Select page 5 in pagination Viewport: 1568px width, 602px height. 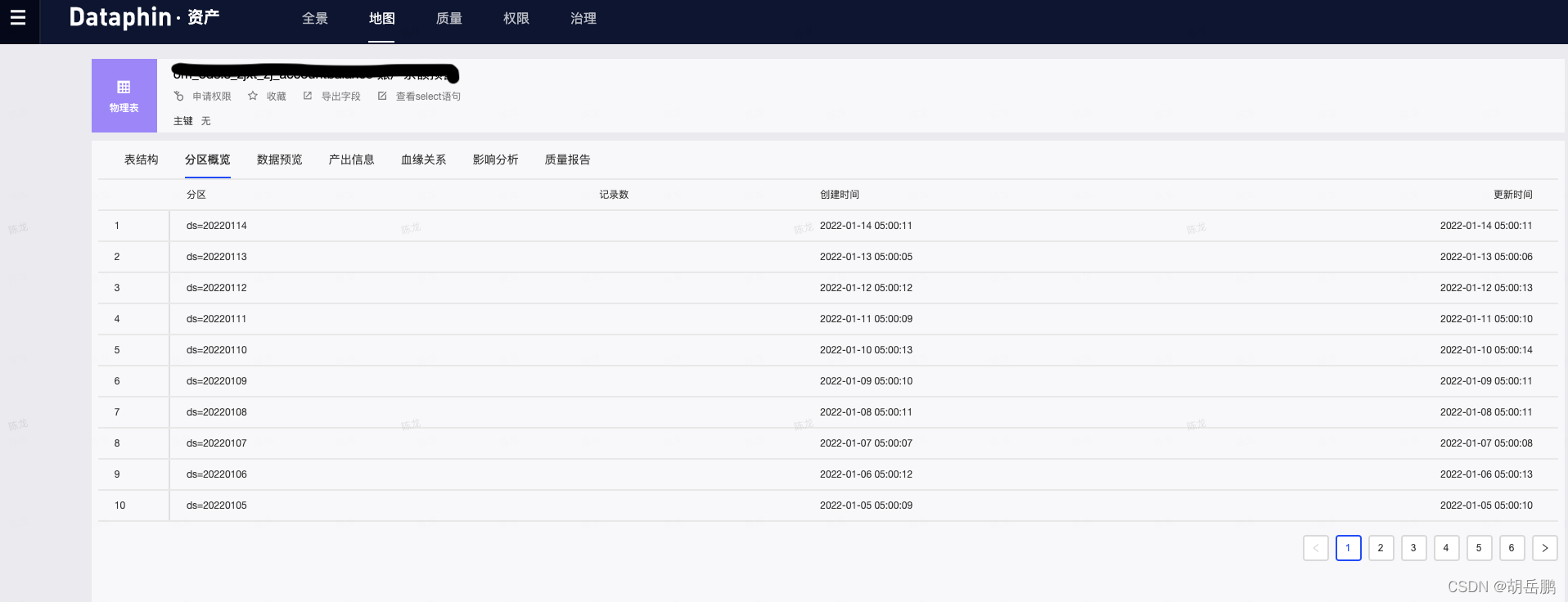[1479, 548]
